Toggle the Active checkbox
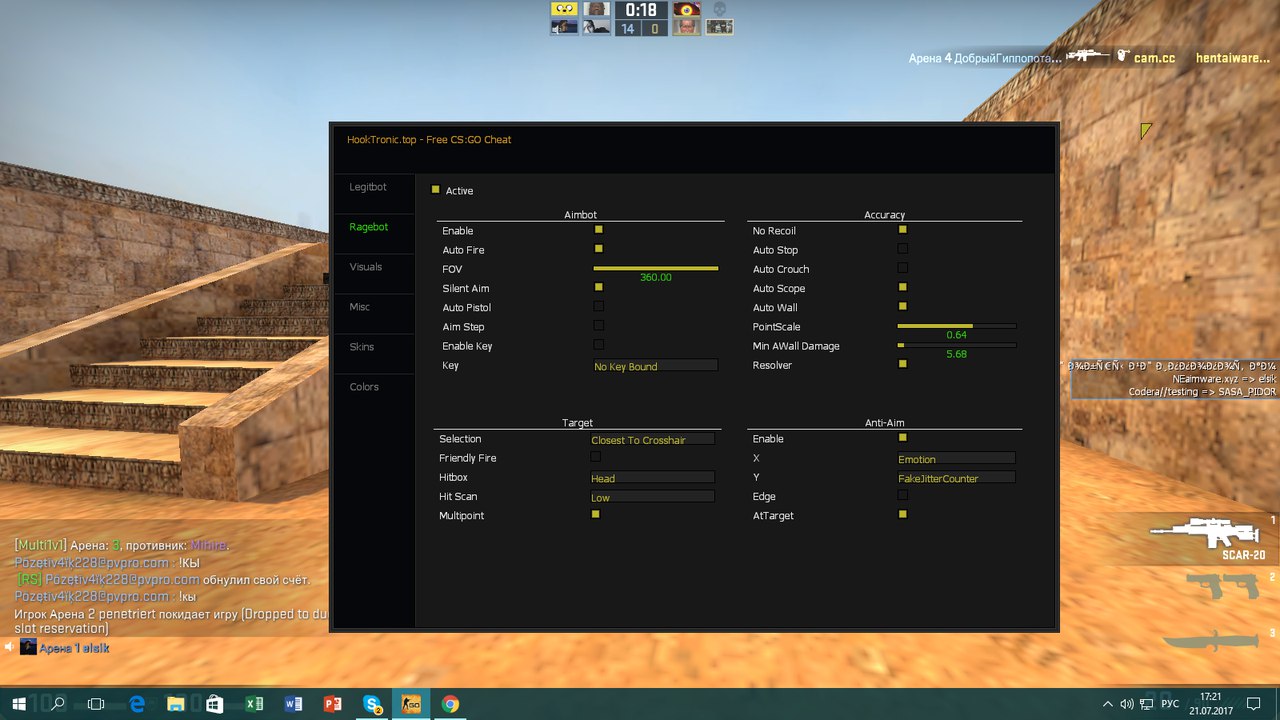 pyautogui.click(x=435, y=189)
